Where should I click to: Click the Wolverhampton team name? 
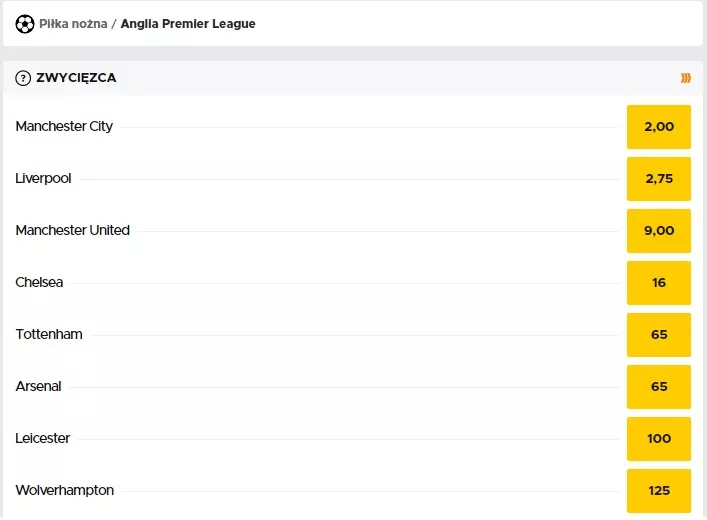point(64,491)
